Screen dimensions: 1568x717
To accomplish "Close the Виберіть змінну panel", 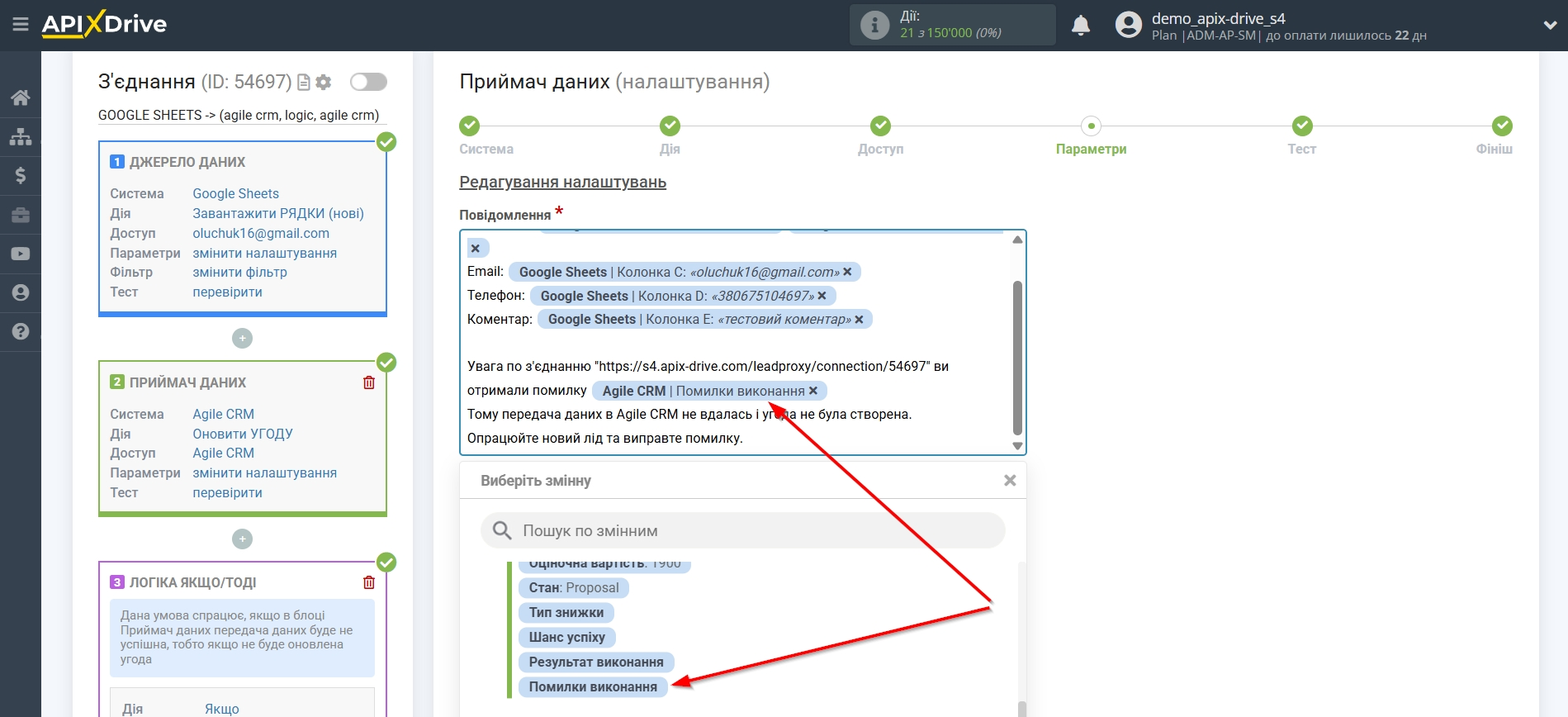I will click(x=1009, y=481).
